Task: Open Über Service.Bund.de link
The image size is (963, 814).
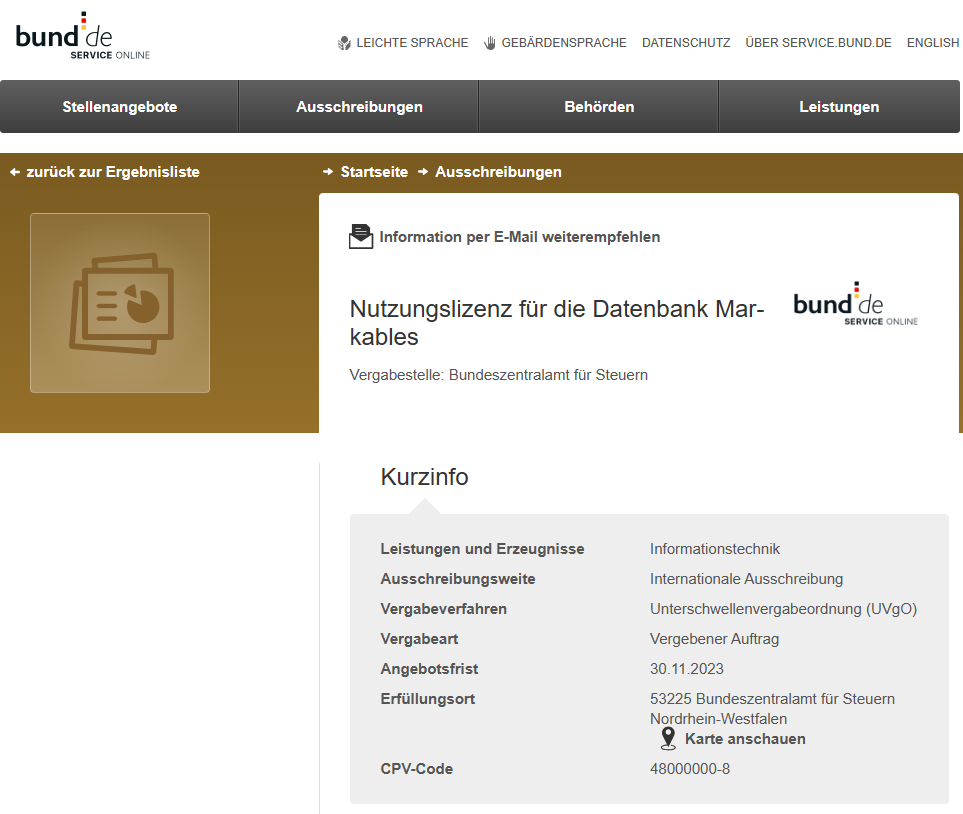Action: click(x=818, y=43)
